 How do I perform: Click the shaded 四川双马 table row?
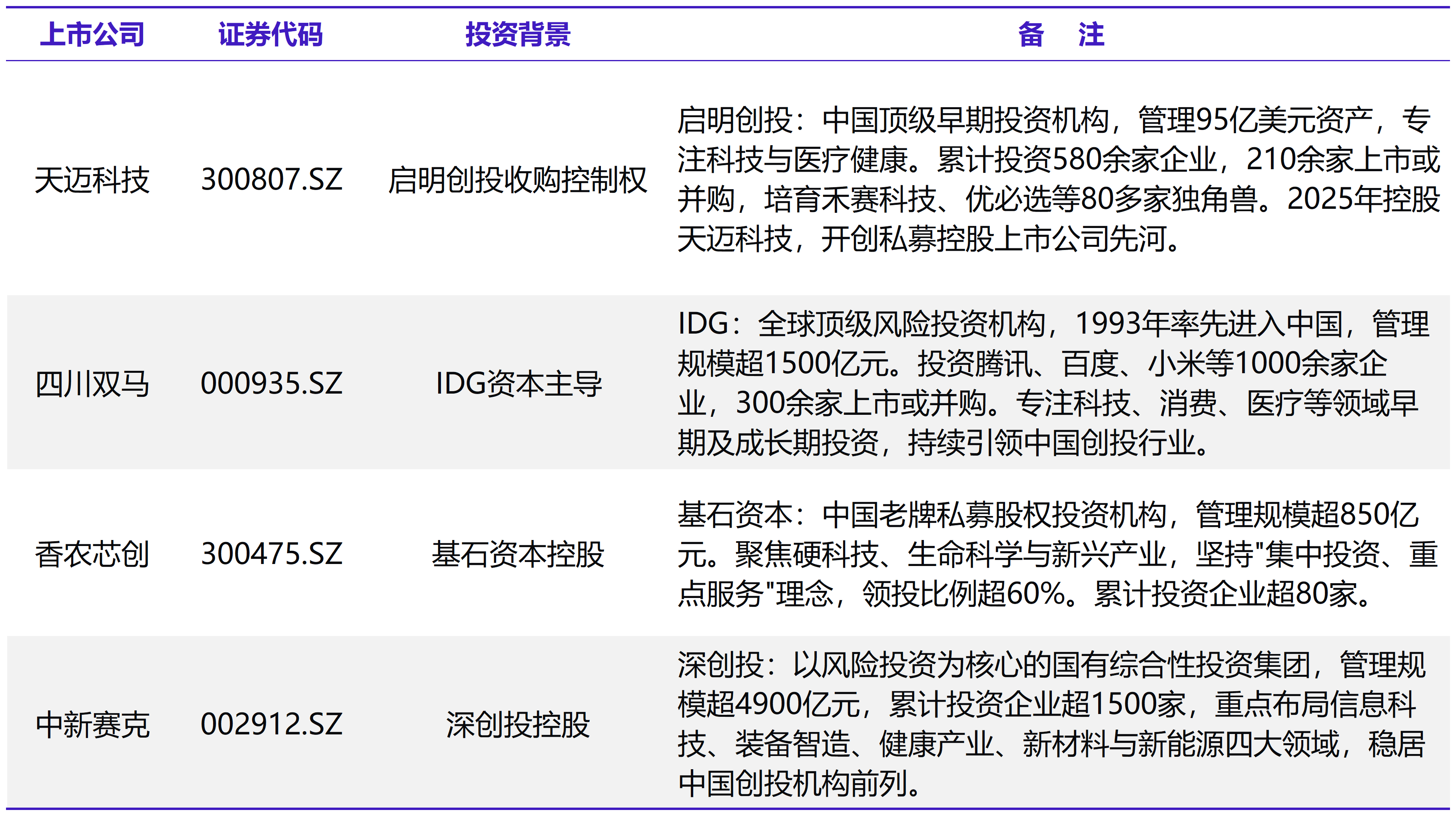coord(728,382)
